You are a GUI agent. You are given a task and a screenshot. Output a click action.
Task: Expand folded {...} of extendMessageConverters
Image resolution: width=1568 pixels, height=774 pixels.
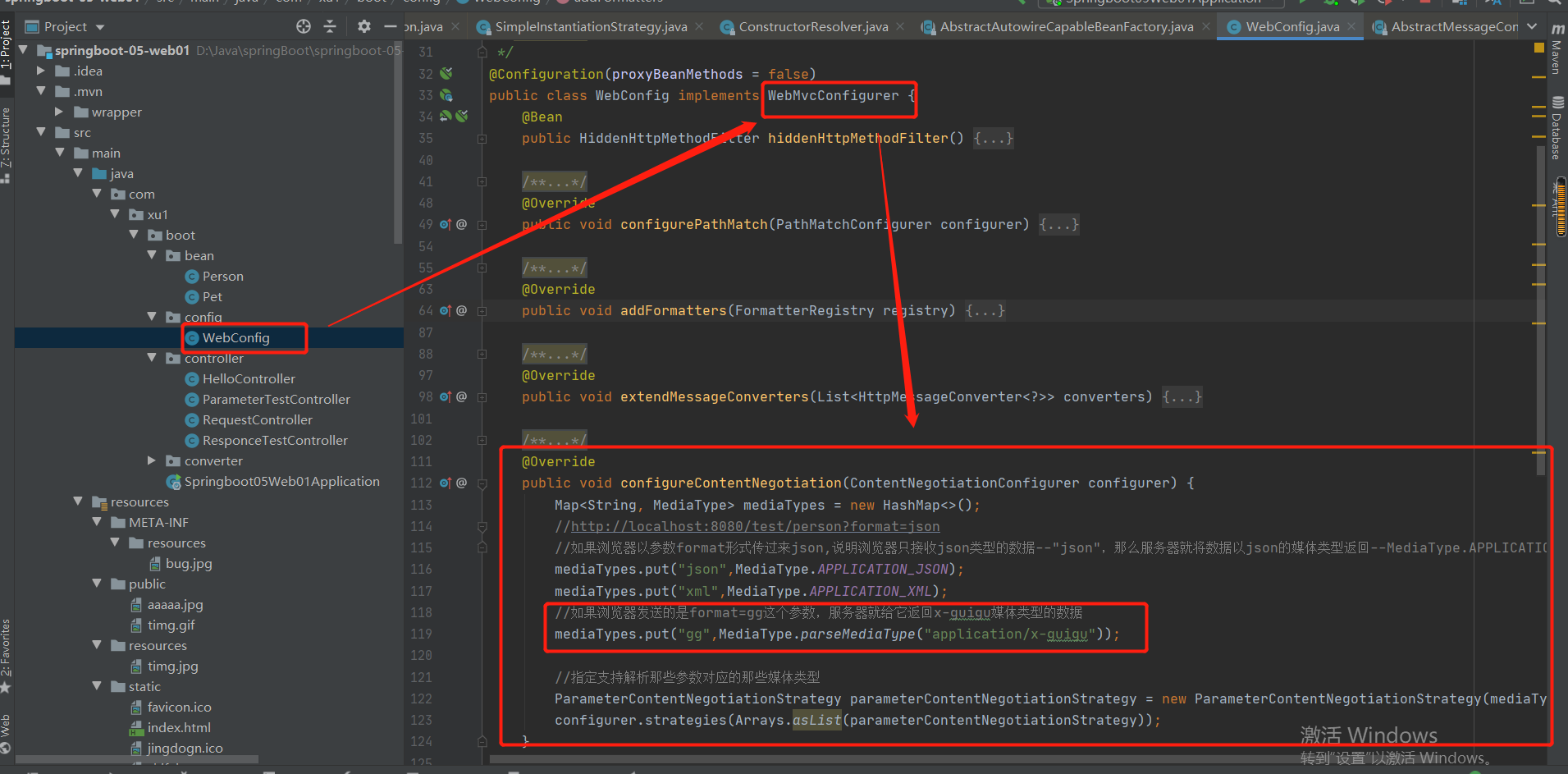pos(1182,396)
